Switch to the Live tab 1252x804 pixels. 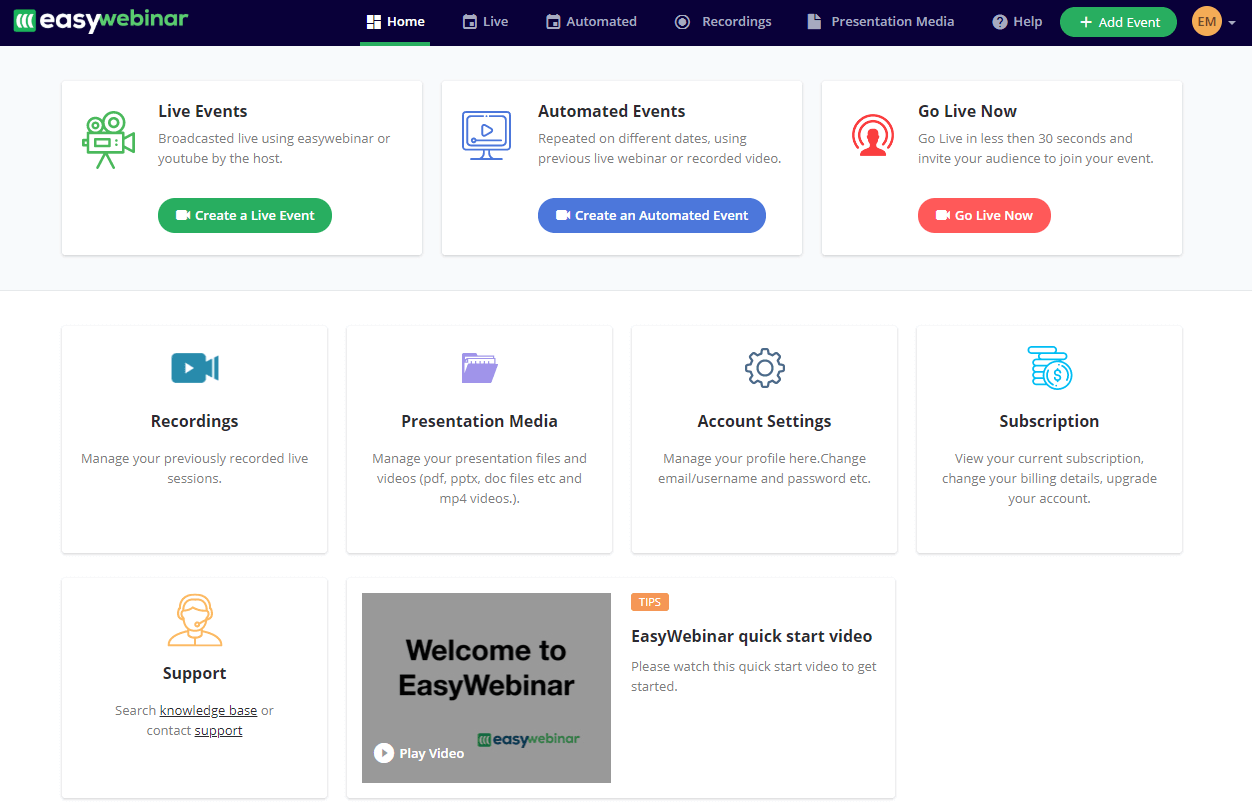[x=485, y=22]
